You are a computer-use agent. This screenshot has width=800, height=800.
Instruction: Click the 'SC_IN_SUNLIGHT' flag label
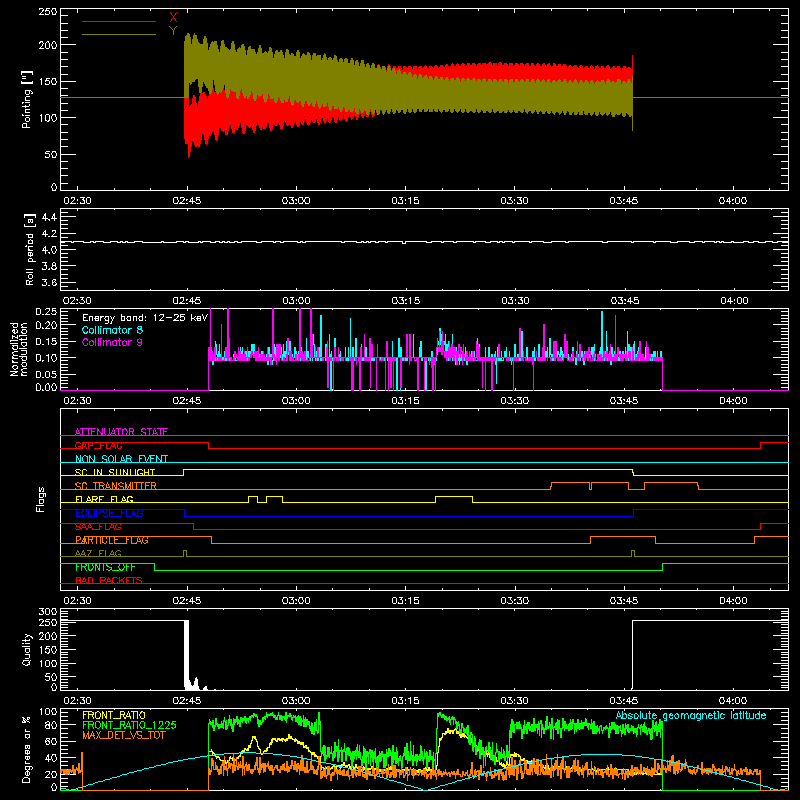click(115, 472)
